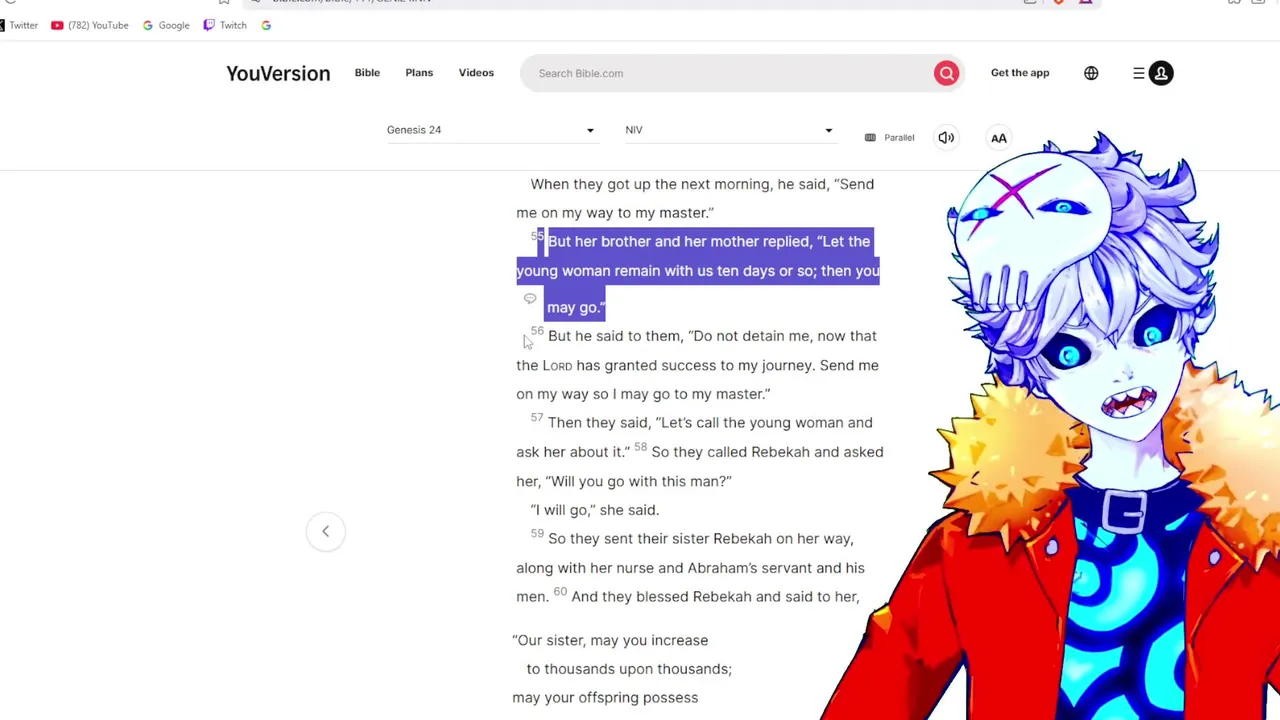Viewport: 1280px width, 720px height.
Task: Click the red search button icon
Action: [946, 73]
